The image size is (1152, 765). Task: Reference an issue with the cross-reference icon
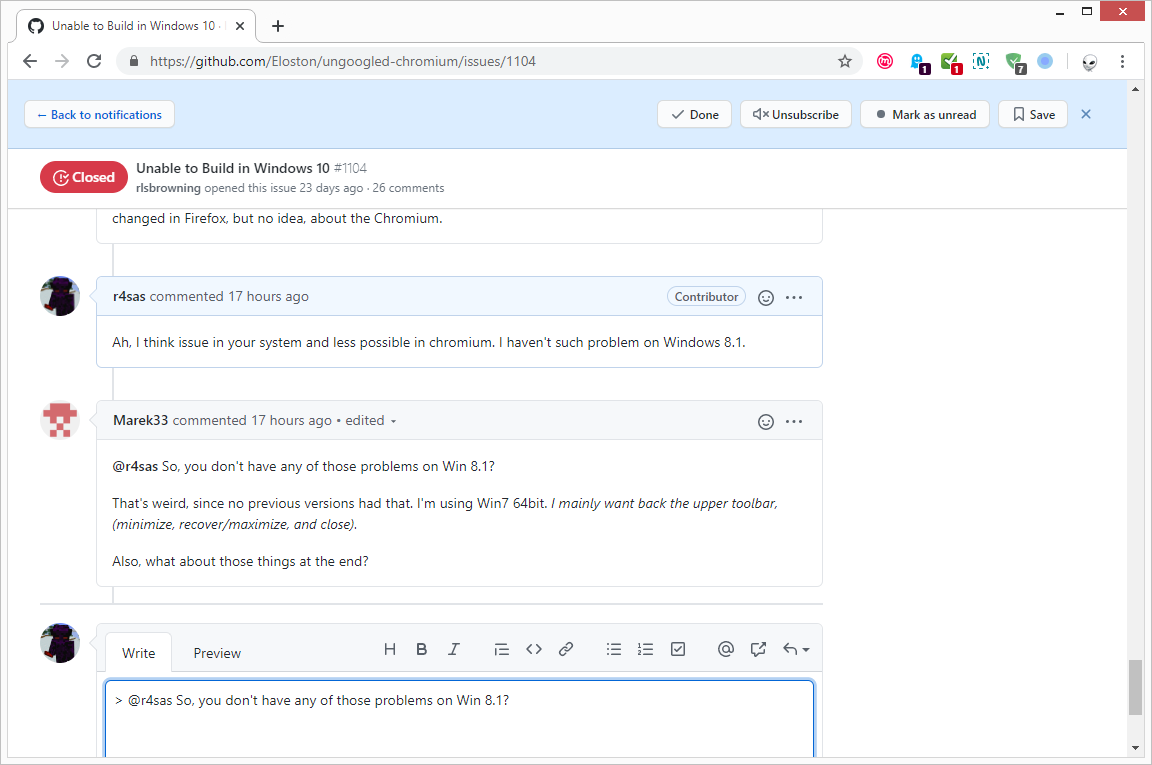[x=758, y=649]
